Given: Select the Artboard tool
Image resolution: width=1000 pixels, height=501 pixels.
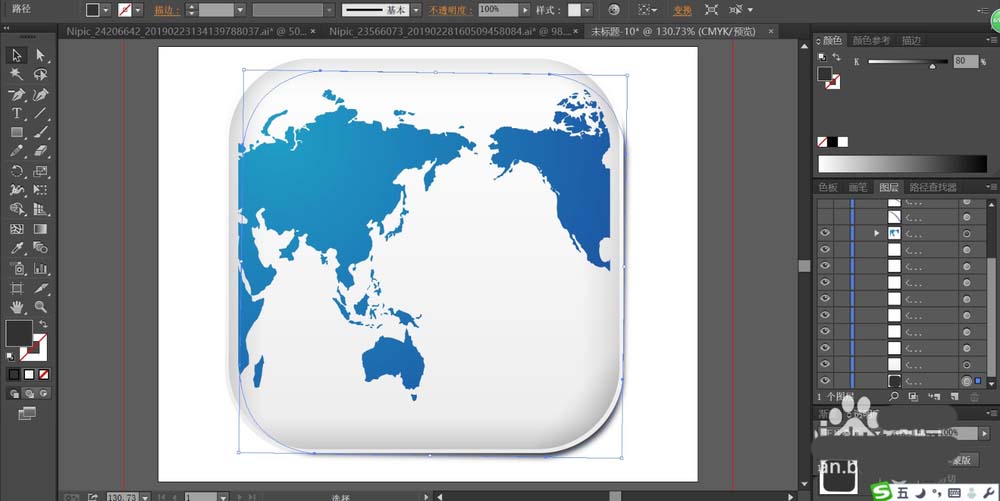Looking at the screenshot, I should (17, 288).
